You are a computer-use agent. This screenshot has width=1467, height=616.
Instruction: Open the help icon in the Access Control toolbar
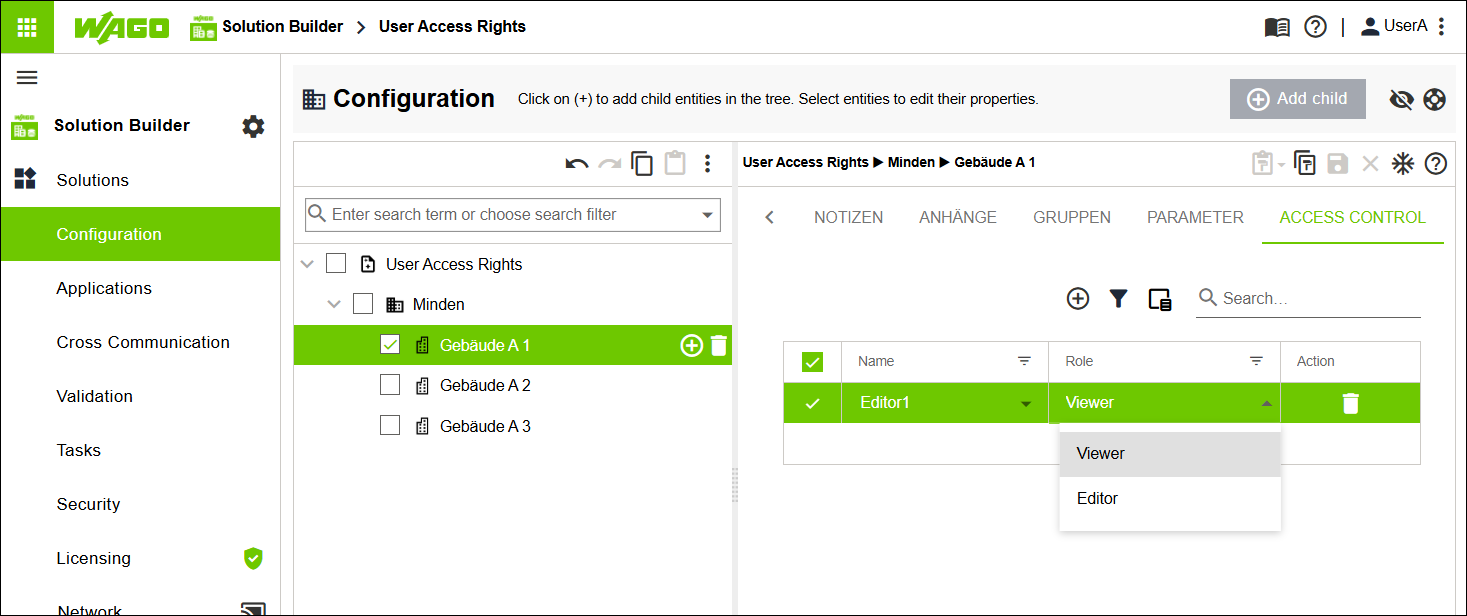pyautogui.click(x=1436, y=162)
